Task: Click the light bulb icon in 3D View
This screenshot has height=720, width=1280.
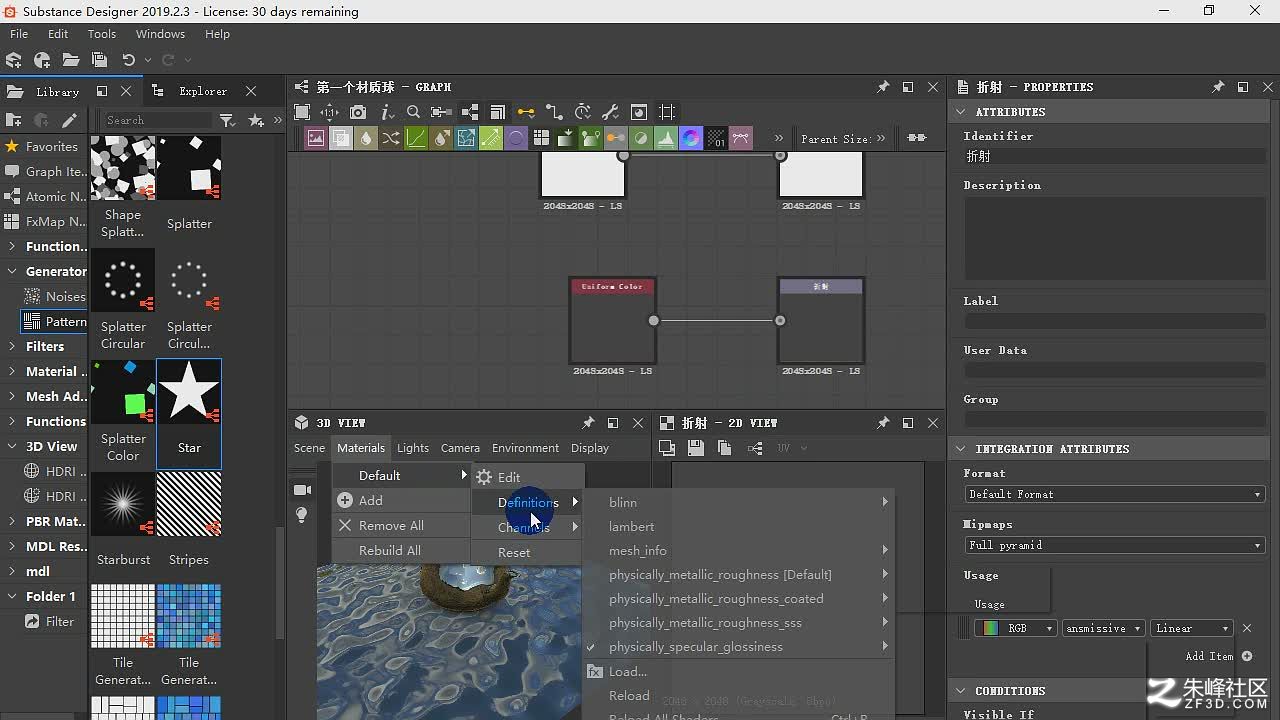Action: [x=301, y=515]
